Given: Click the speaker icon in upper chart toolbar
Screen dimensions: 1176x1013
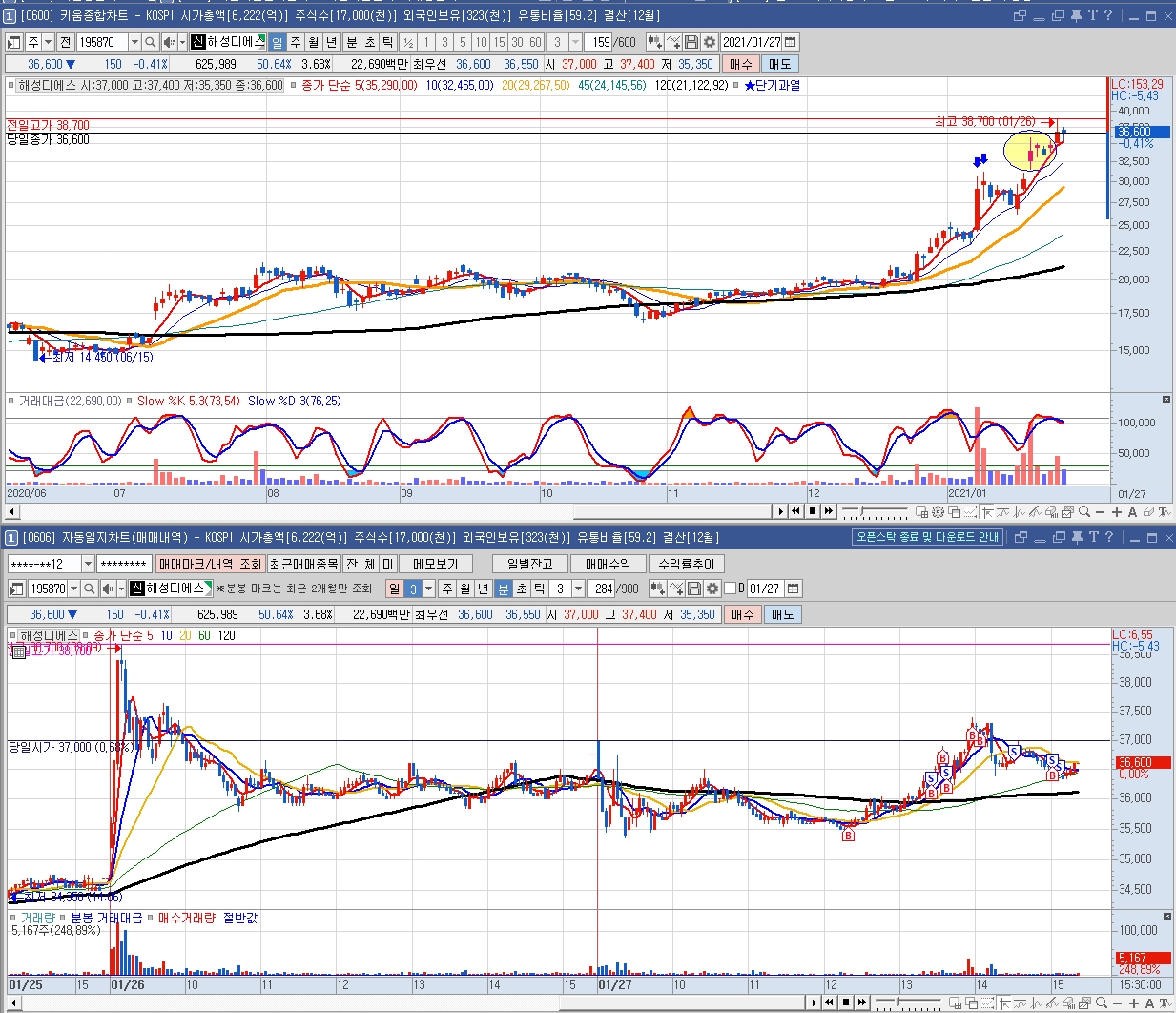Looking at the screenshot, I should (x=168, y=42).
